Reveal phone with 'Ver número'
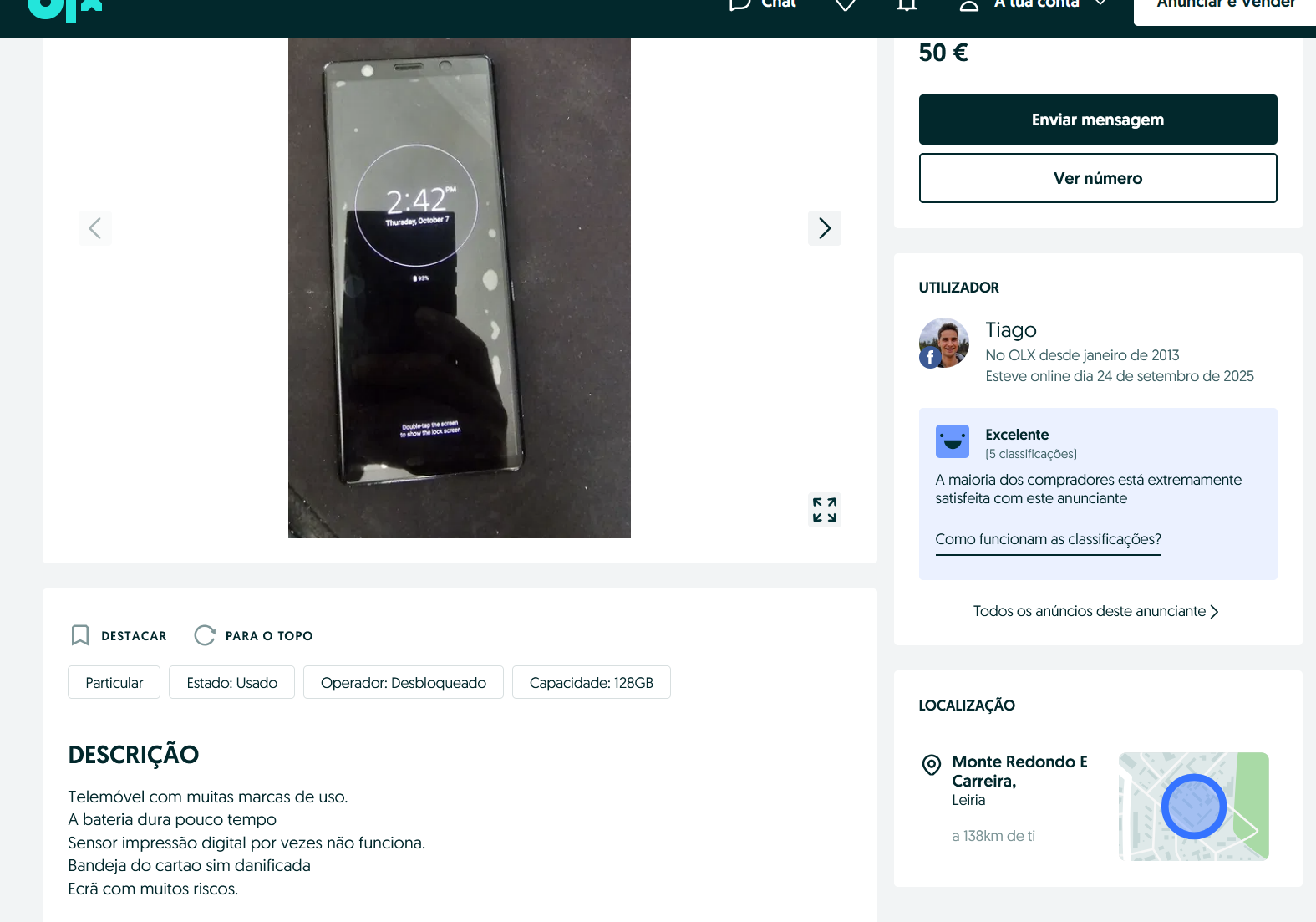The image size is (1316, 922). 1097,178
